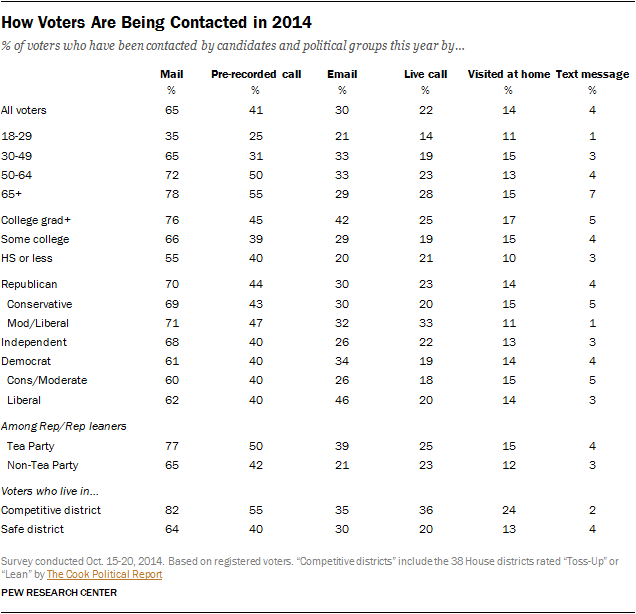Click the PEW RESEARCH CENTER footer text

[60, 593]
